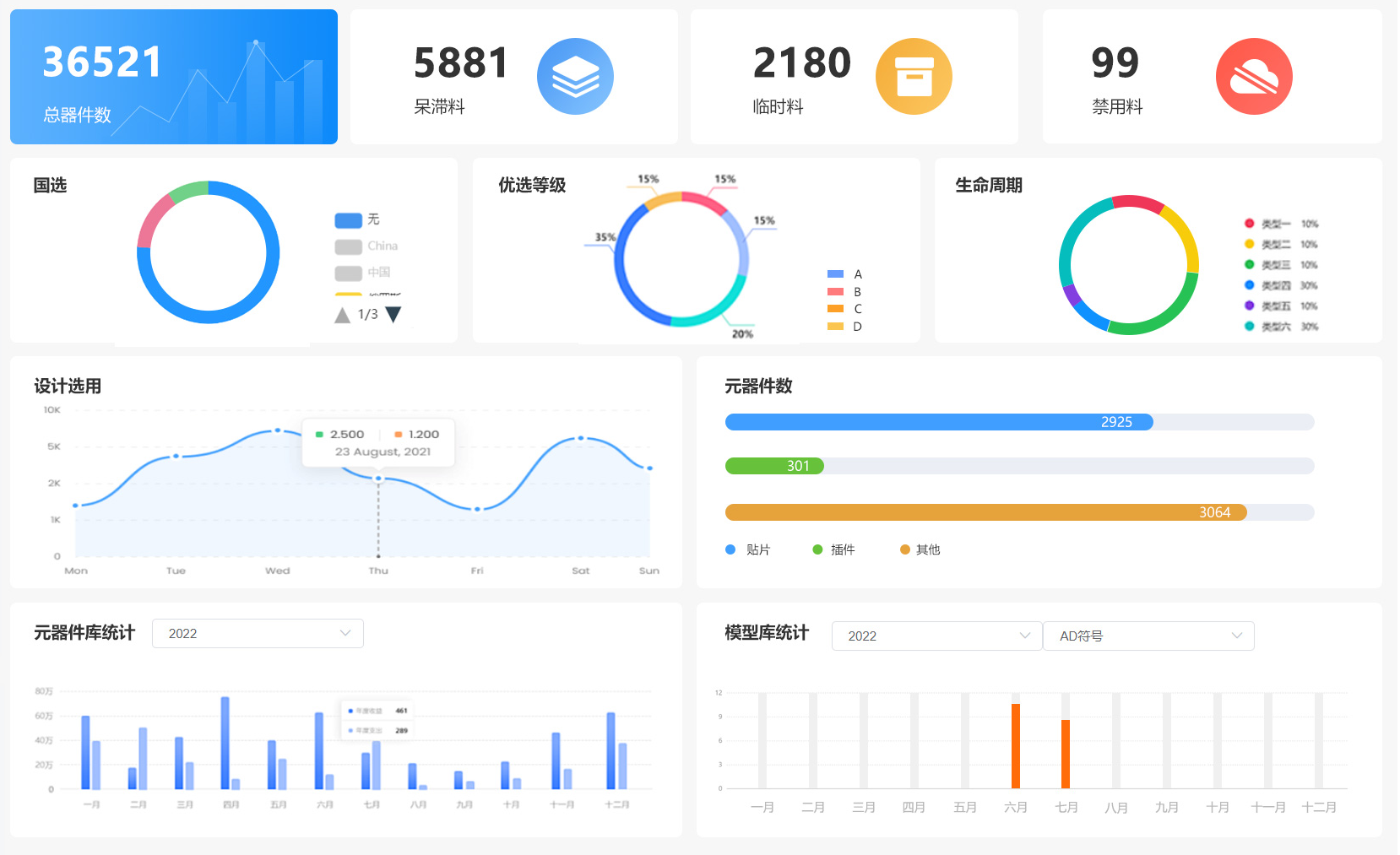Click the blue 2925 progress bar
1400x855 pixels.
[938, 422]
